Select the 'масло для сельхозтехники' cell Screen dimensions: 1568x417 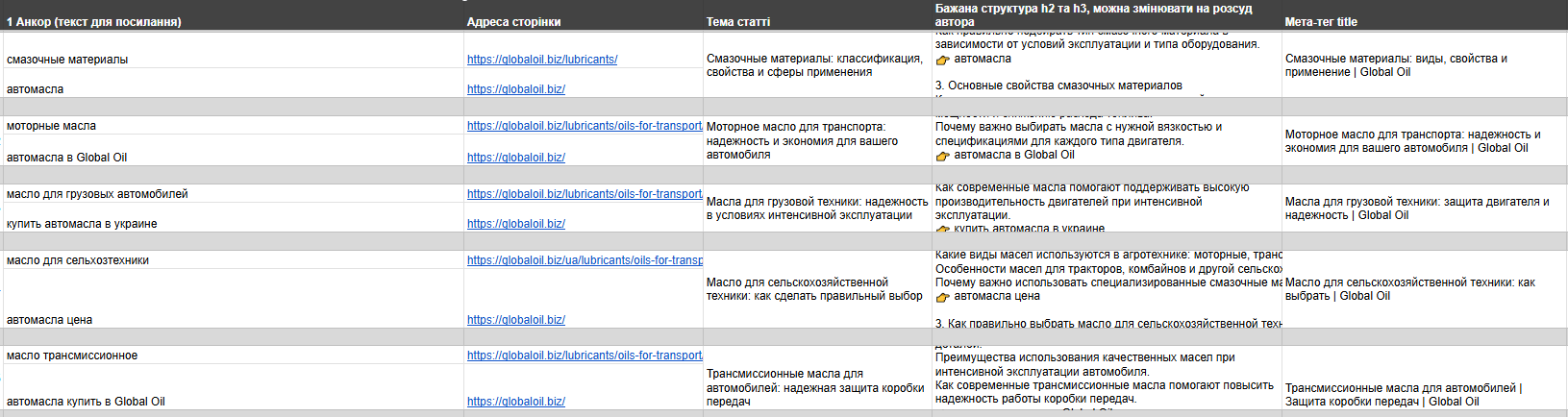(x=234, y=260)
